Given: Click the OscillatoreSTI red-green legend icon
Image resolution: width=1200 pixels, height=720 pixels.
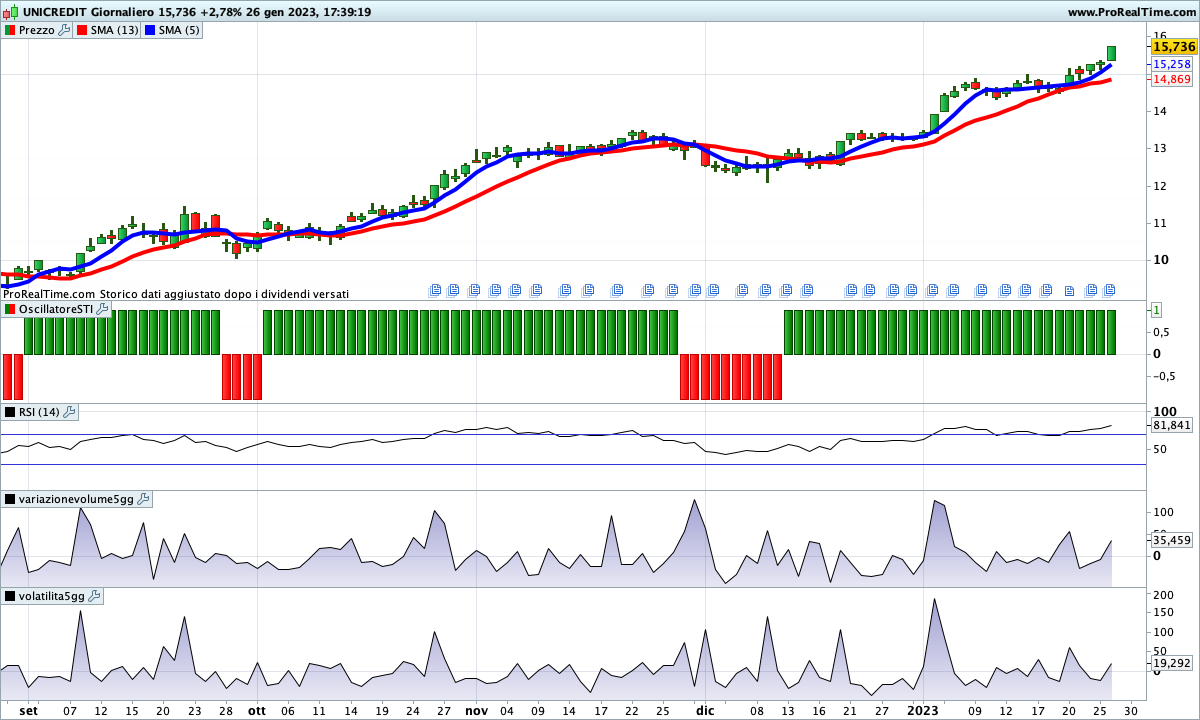Looking at the screenshot, I should pyautogui.click(x=10, y=310).
